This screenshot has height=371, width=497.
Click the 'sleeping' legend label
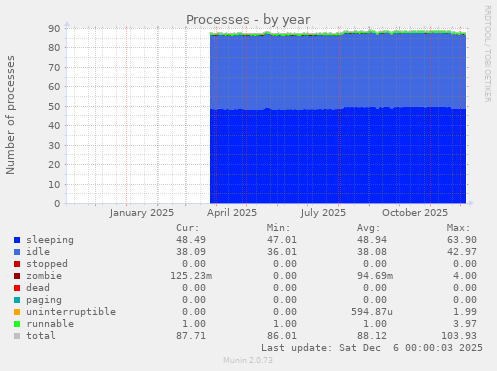click(50, 240)
